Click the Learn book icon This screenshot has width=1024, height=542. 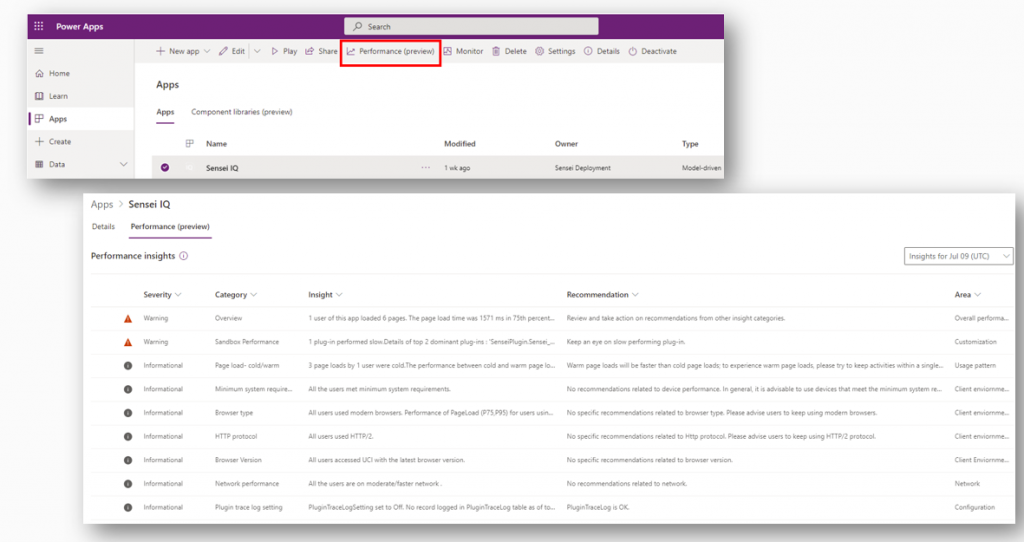(x=39, y=96)
